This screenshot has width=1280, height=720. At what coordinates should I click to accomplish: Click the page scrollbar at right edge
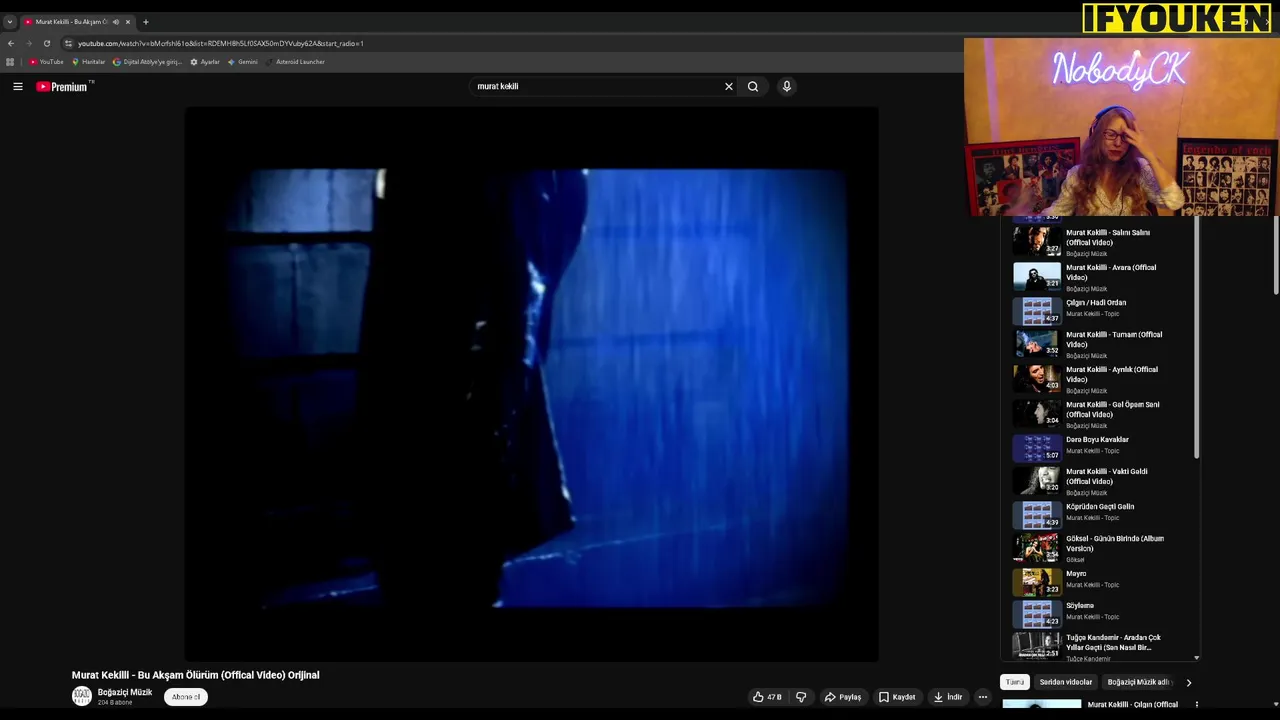pos(1276,255)
